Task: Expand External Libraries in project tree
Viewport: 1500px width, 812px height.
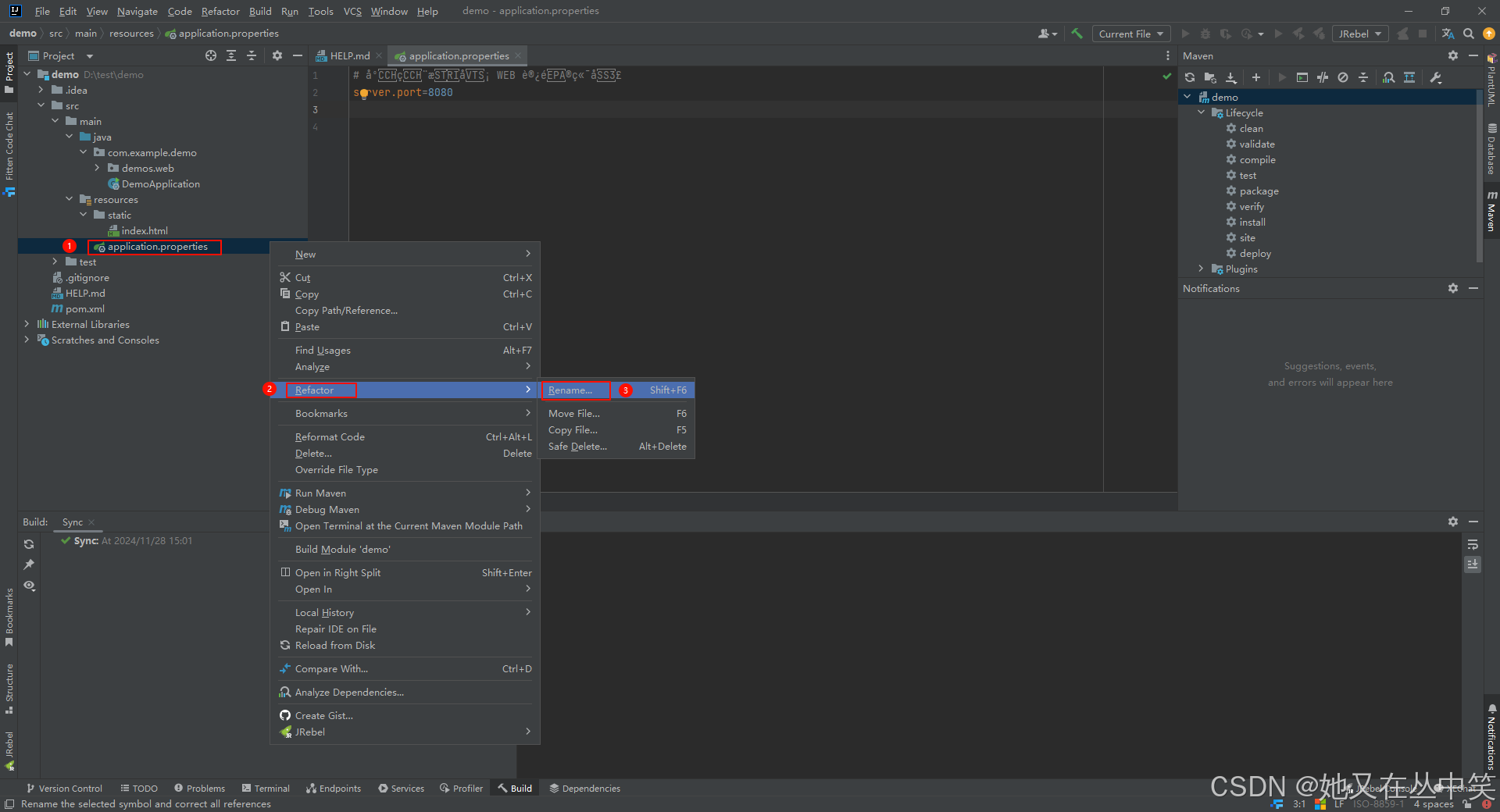Action: (x=27, y=324)
